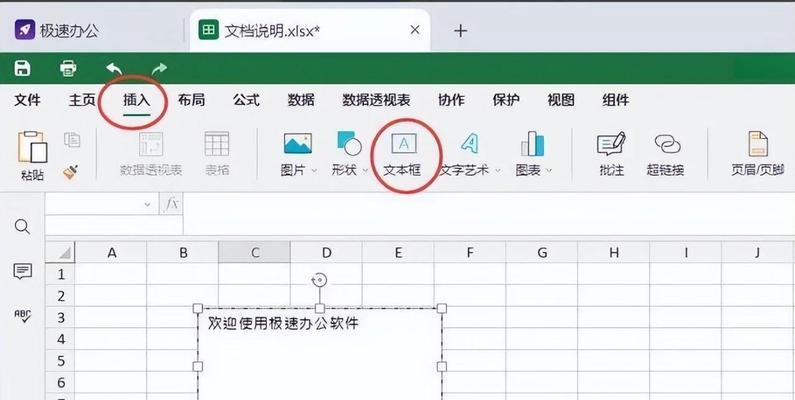Click the text box top-right corner handle
This screenshot has height=400, width=795.
(442, 308)
